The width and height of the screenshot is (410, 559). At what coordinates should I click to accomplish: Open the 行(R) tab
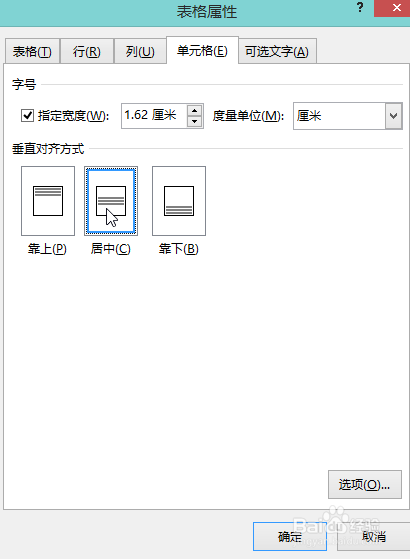tap(87, 52)
